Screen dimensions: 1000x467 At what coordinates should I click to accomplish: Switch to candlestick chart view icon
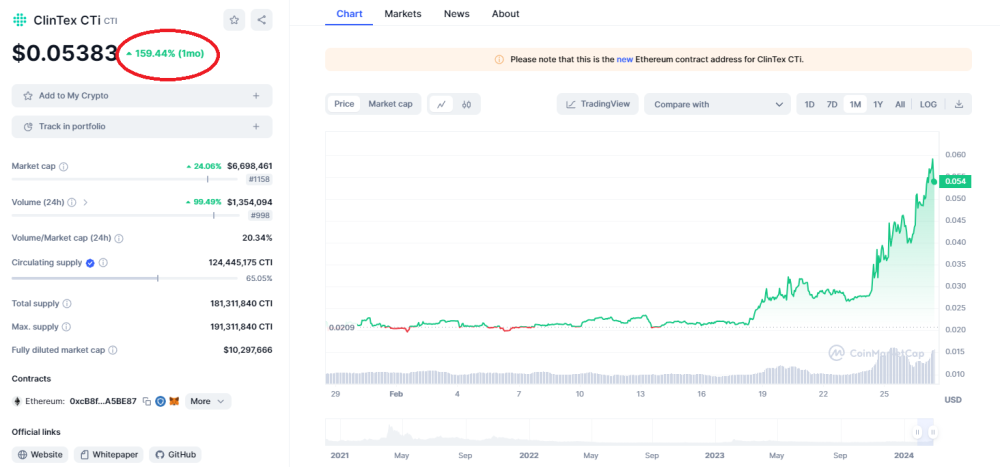(466, 104)
